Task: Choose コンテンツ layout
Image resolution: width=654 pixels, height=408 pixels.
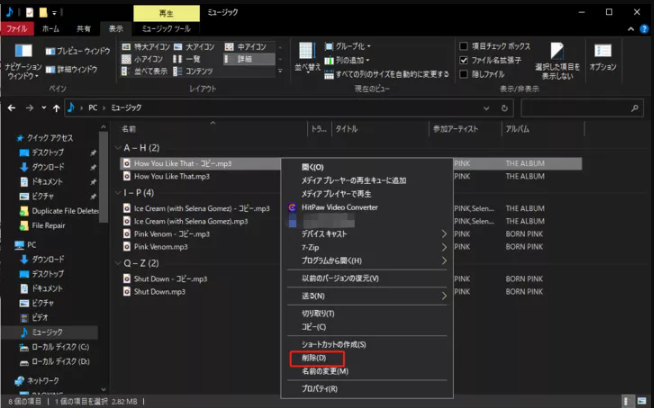Action: [193, 71]
